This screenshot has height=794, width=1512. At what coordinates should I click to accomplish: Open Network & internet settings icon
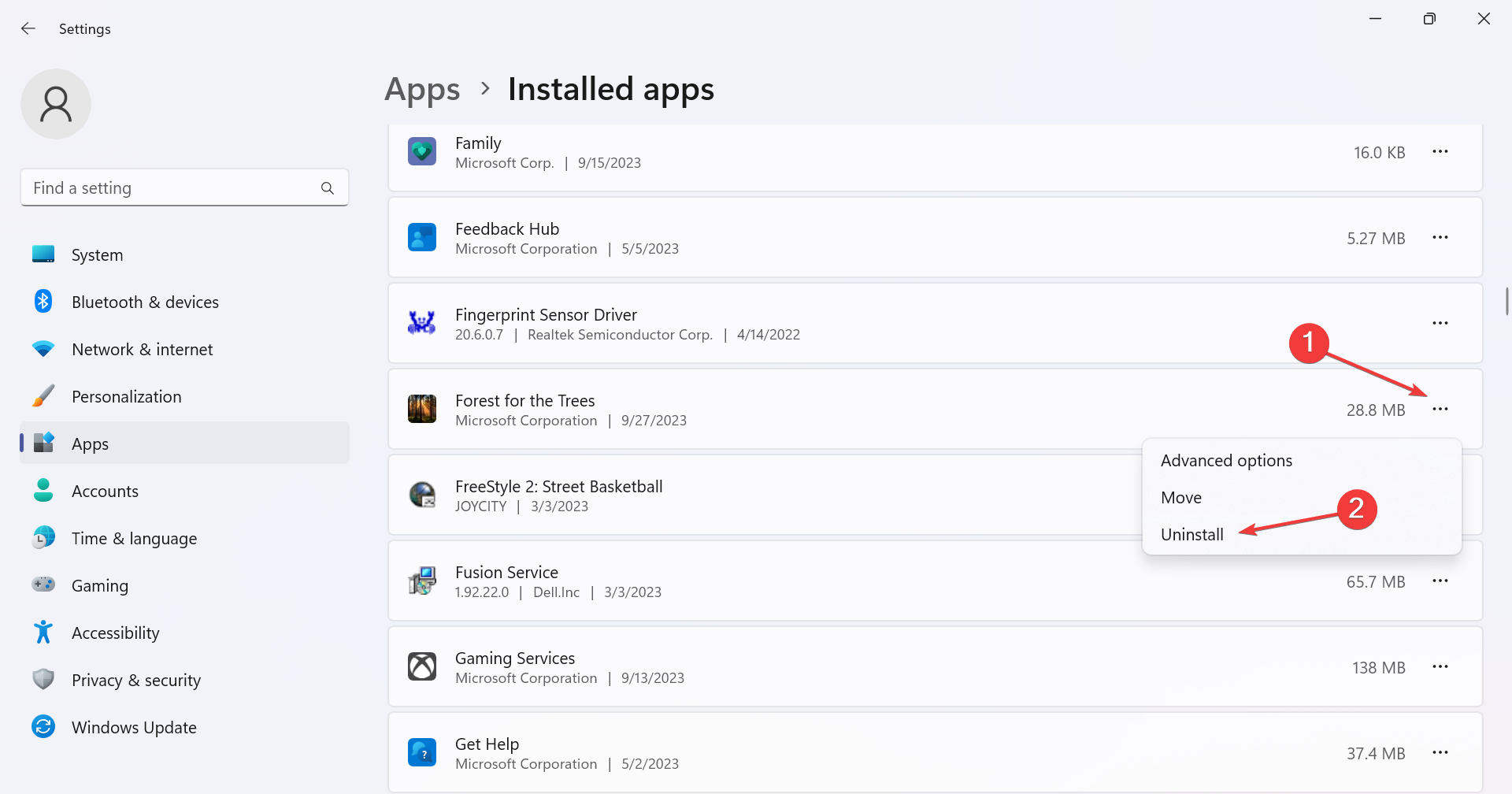[x=43, y=348]
